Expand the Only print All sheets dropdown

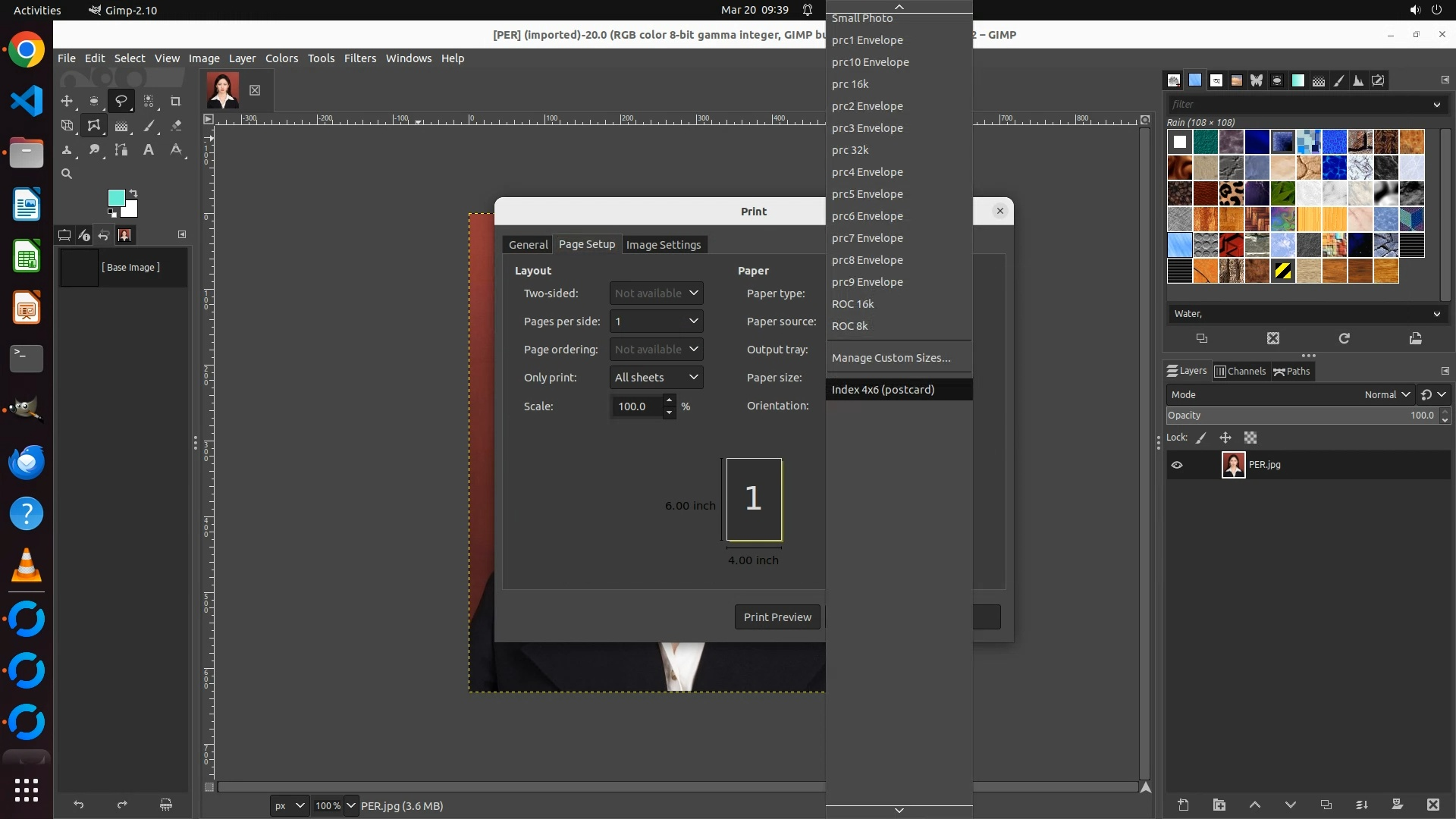click(656, 378)
